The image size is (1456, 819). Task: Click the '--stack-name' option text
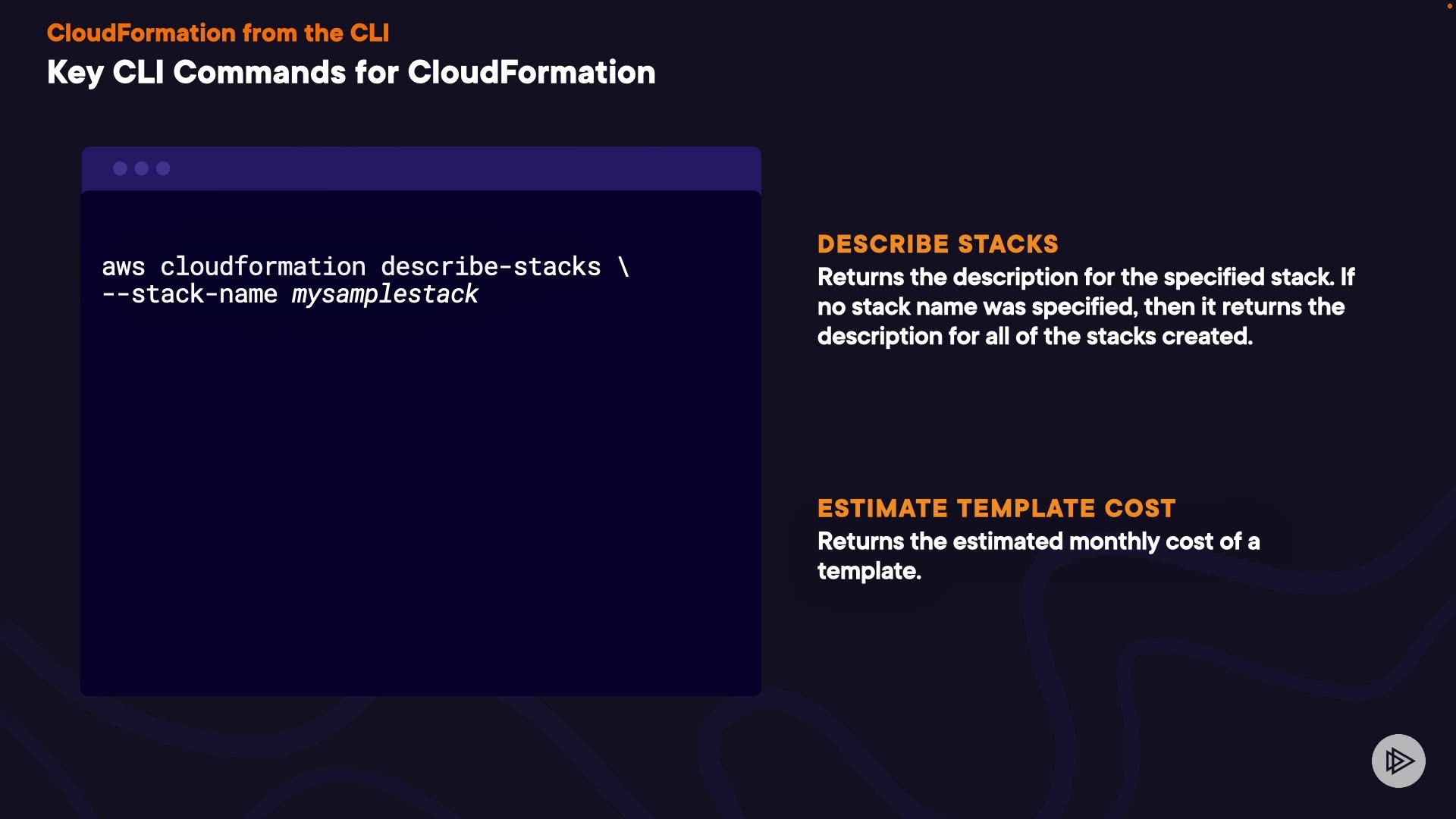tap(190, 294)
